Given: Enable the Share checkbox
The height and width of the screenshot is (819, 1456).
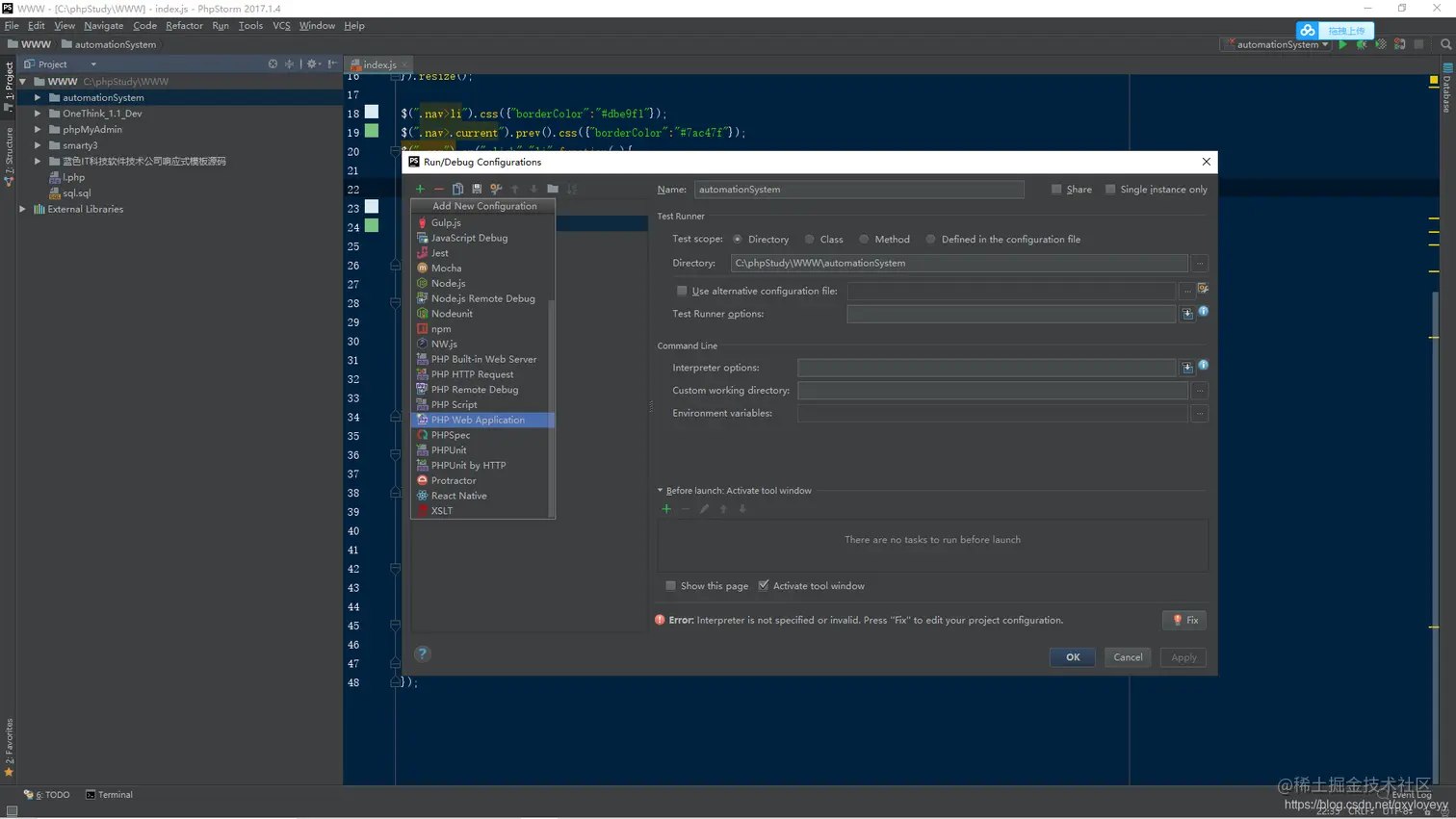Looking at the screenshot, I should tap(1056, 190).
